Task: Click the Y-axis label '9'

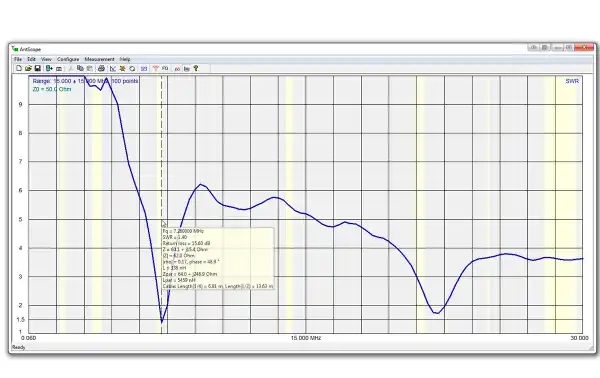Action: (x=21, y=104)
